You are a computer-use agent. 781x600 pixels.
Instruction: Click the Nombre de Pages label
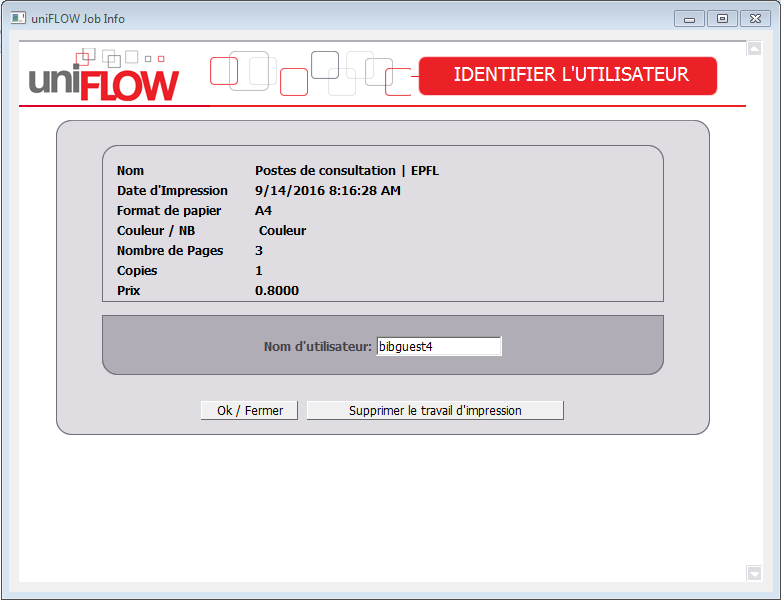pos(170,251)
